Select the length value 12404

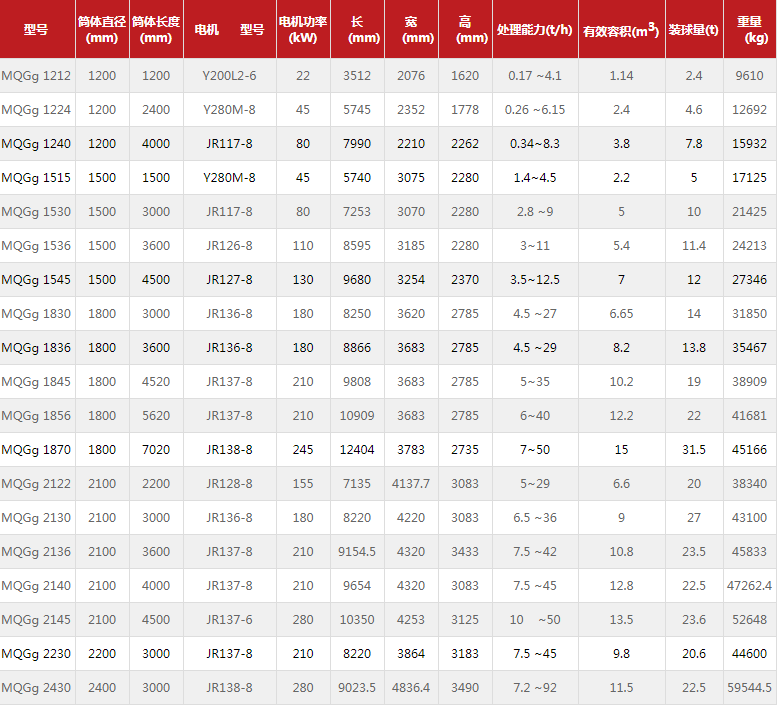(357, 450)
